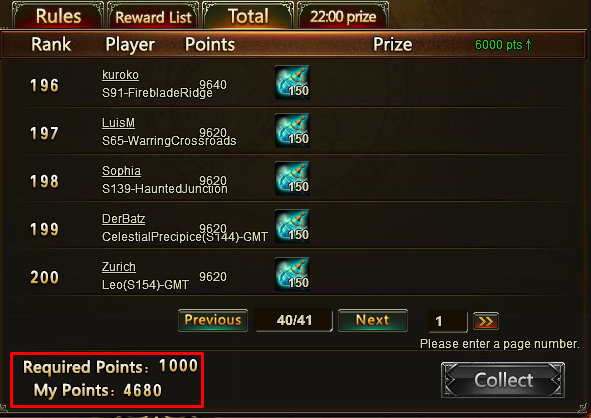Go to the Previous page
This screenshot has width=591, height=418.
(x=213, y=320)
